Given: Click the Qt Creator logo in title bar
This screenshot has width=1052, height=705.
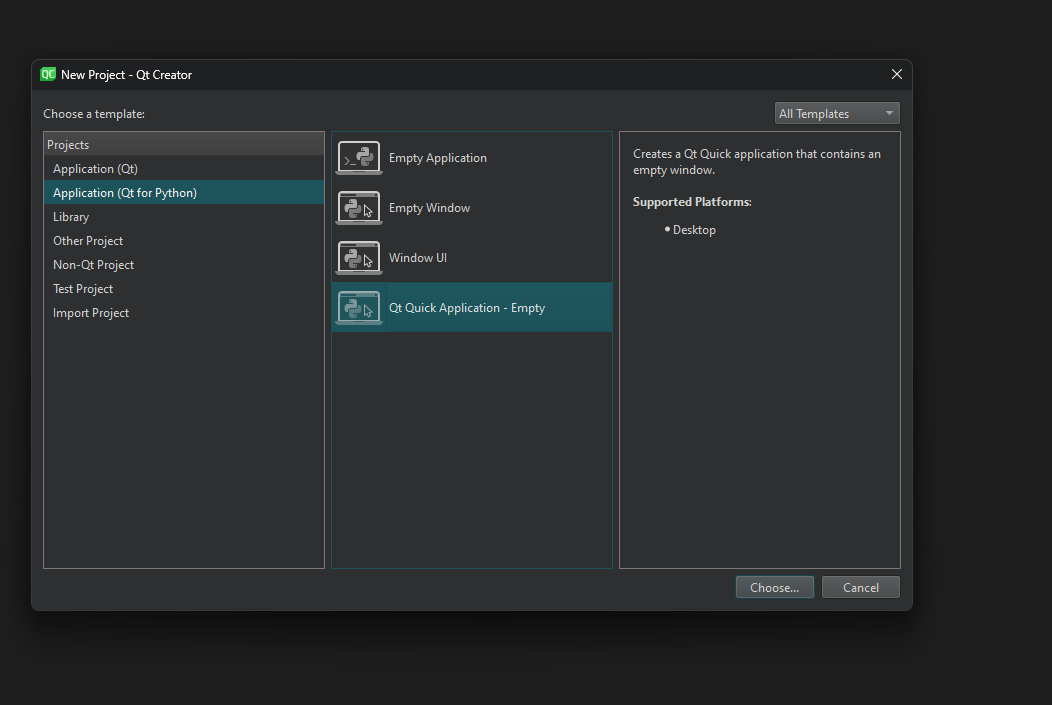Looking at the screenshot, I should [48, 74].
